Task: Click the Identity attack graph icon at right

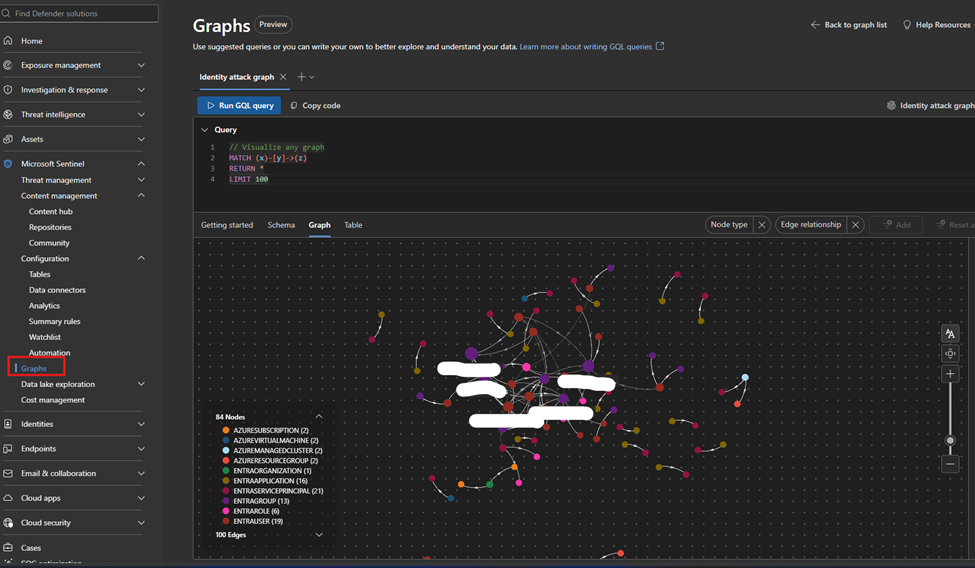Action: [891, 105]
